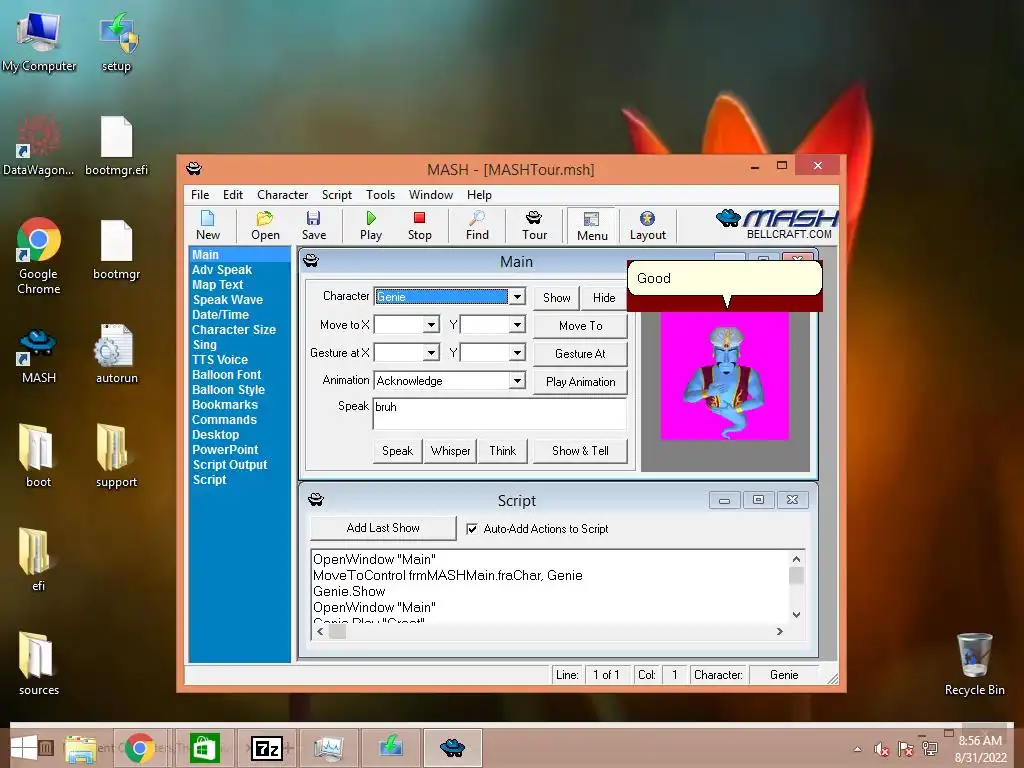Click the Gesture At button
The width and height of the screenshot is (1024, 768).
580,353
